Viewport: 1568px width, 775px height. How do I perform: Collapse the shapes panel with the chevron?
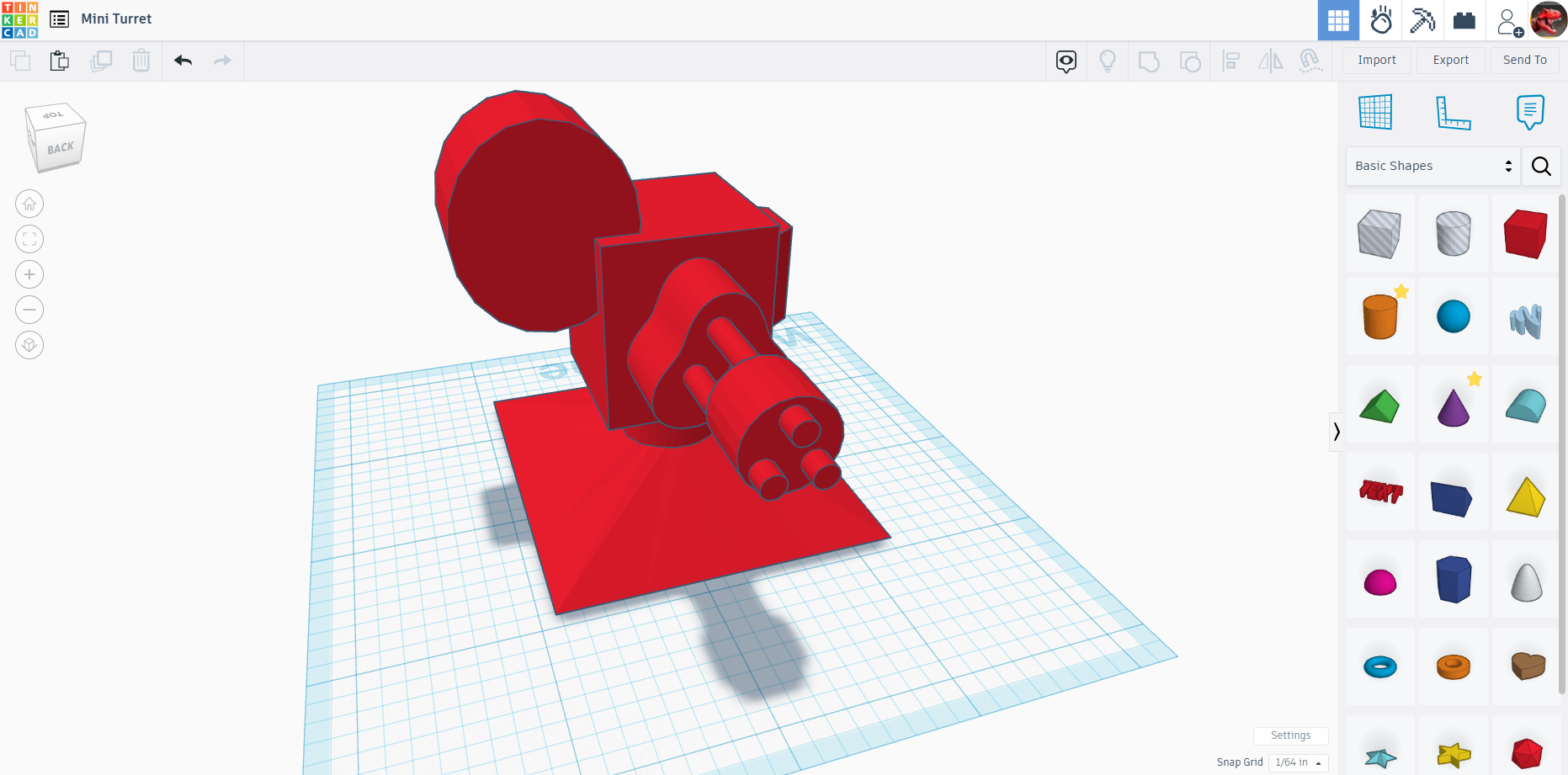click(x=1337, y=432)
